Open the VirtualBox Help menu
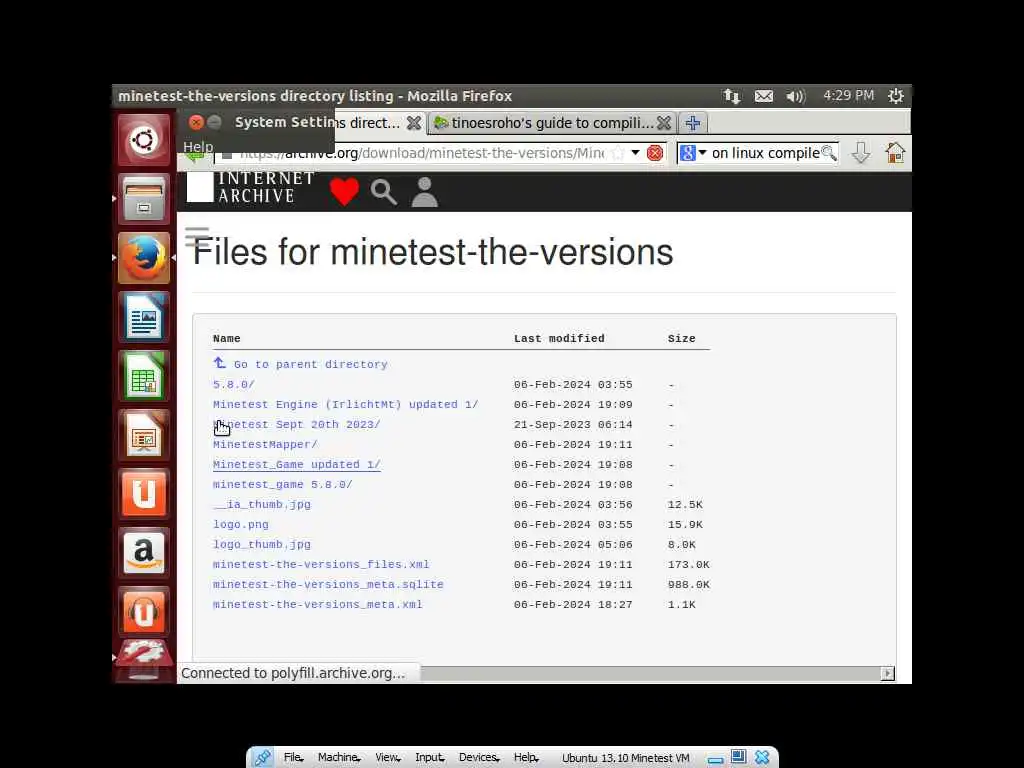This screenshot has width=1024, height=768. click(x=526, y=758)
